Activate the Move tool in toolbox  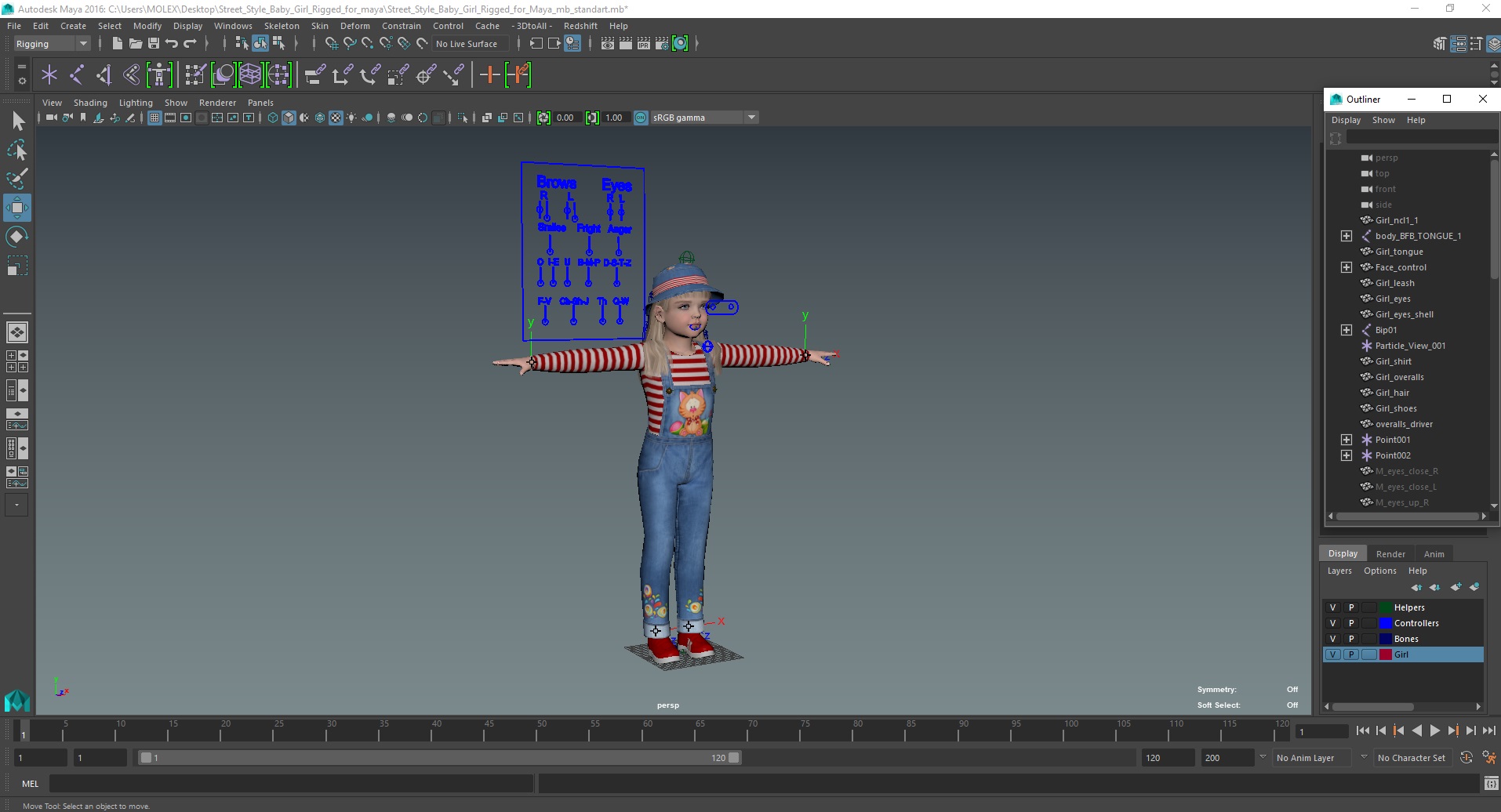(x=17, y=208)
